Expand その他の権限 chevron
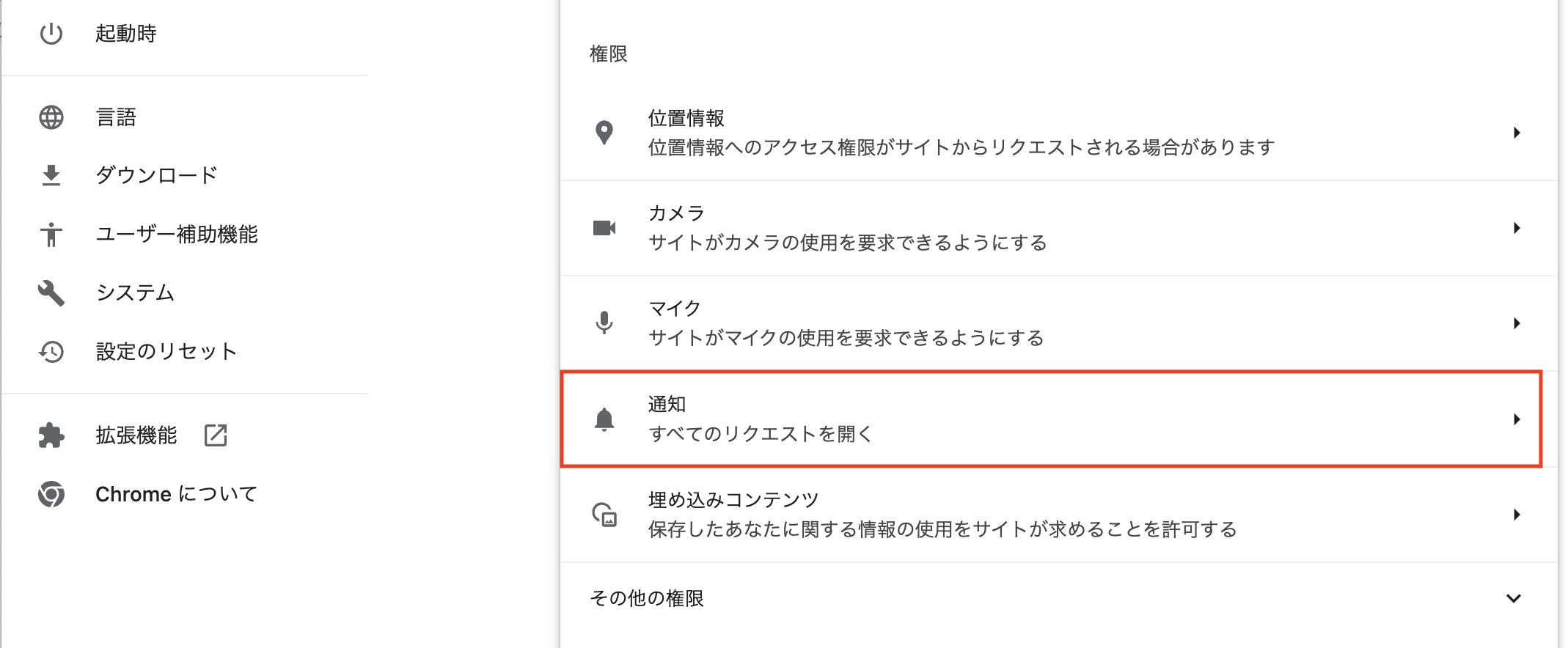The height and width of the screenshot is (648, 1568). point(1514,598)
